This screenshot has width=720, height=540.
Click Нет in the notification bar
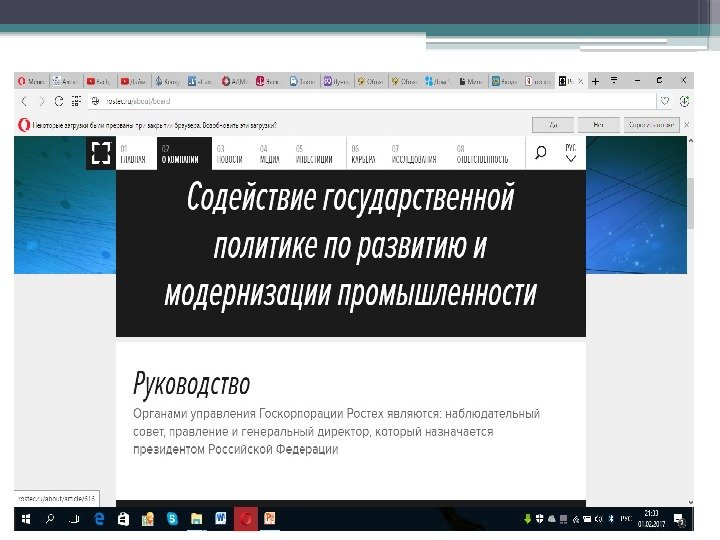pyautogui.click(x=598, y=124)
